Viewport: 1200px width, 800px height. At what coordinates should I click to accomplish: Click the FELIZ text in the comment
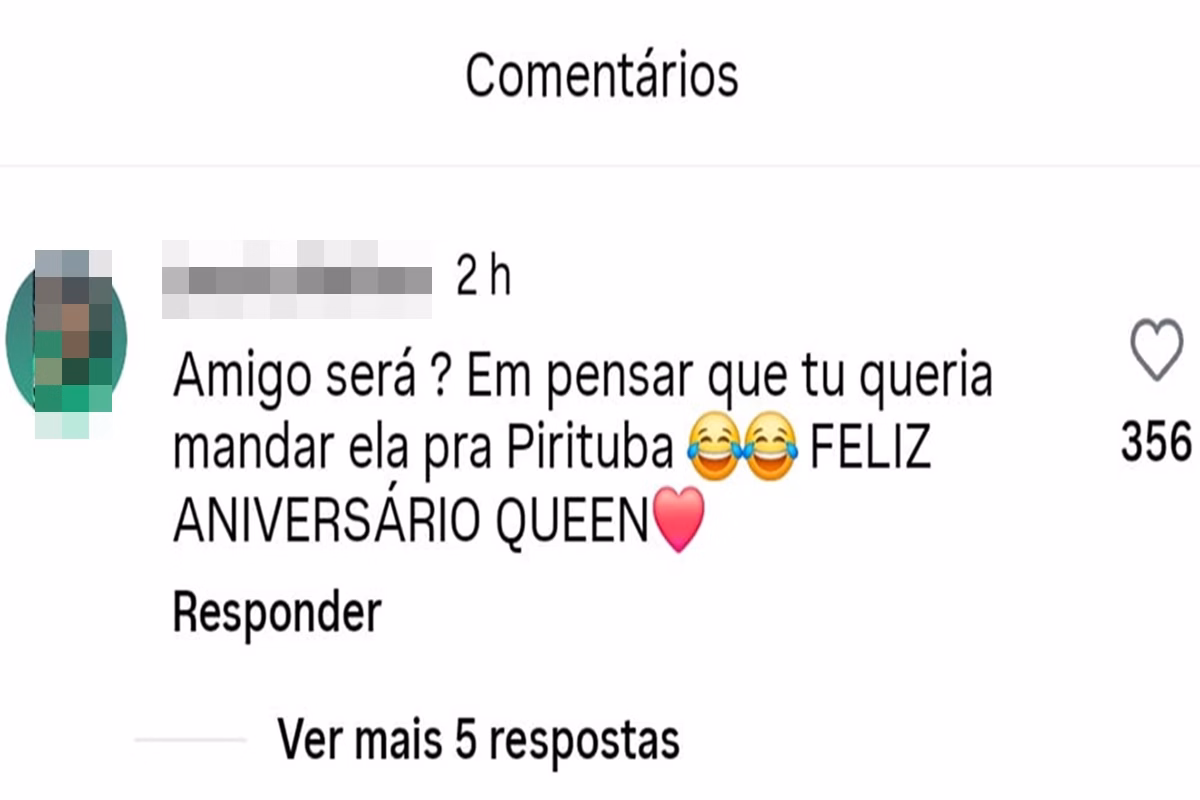coord(870,451)
